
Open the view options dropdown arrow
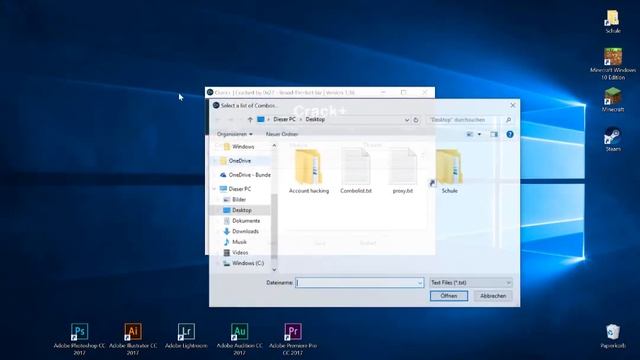tap(479, 134)
